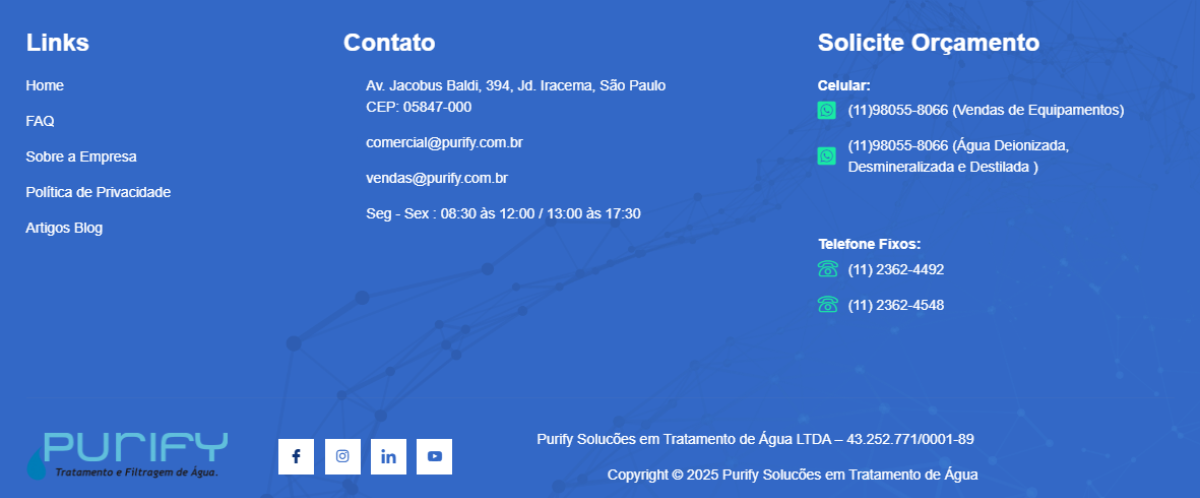The image size is (1200, 498).
Task: Call landline number (11) 2362-4492
Action: pyautogui.click(x=896, y=269)
